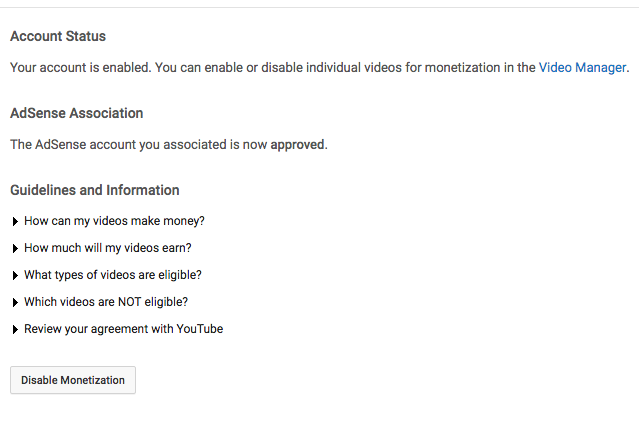Open the Video Manager link
The width and height of the screenshot is (639, 440).
tap(582, 68)
